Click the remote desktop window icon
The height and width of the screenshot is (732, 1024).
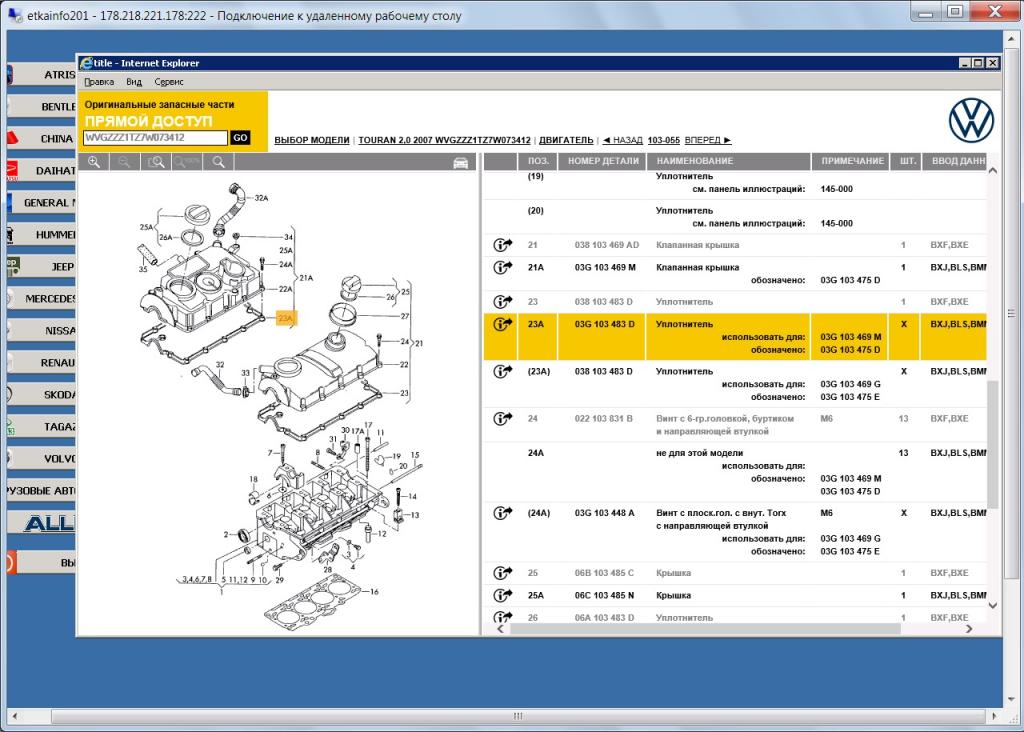pos(14,14)
